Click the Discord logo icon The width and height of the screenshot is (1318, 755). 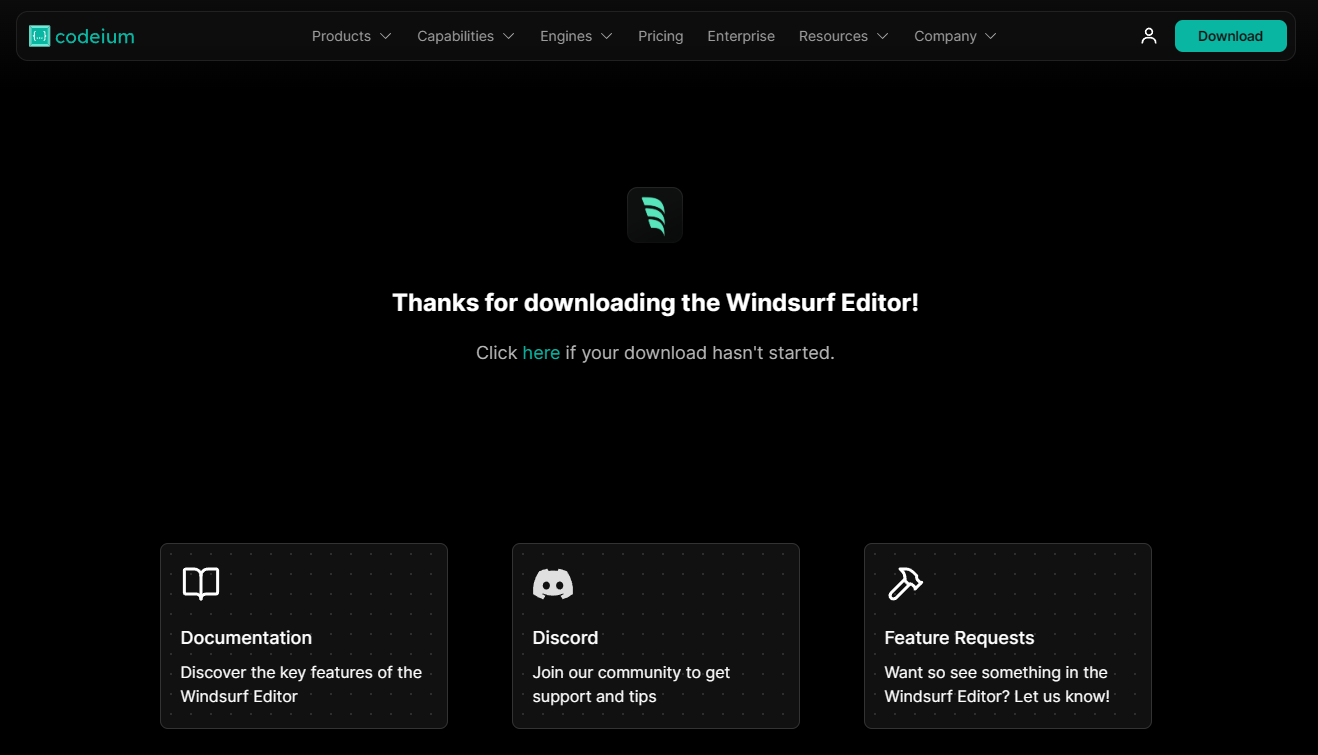553,583
